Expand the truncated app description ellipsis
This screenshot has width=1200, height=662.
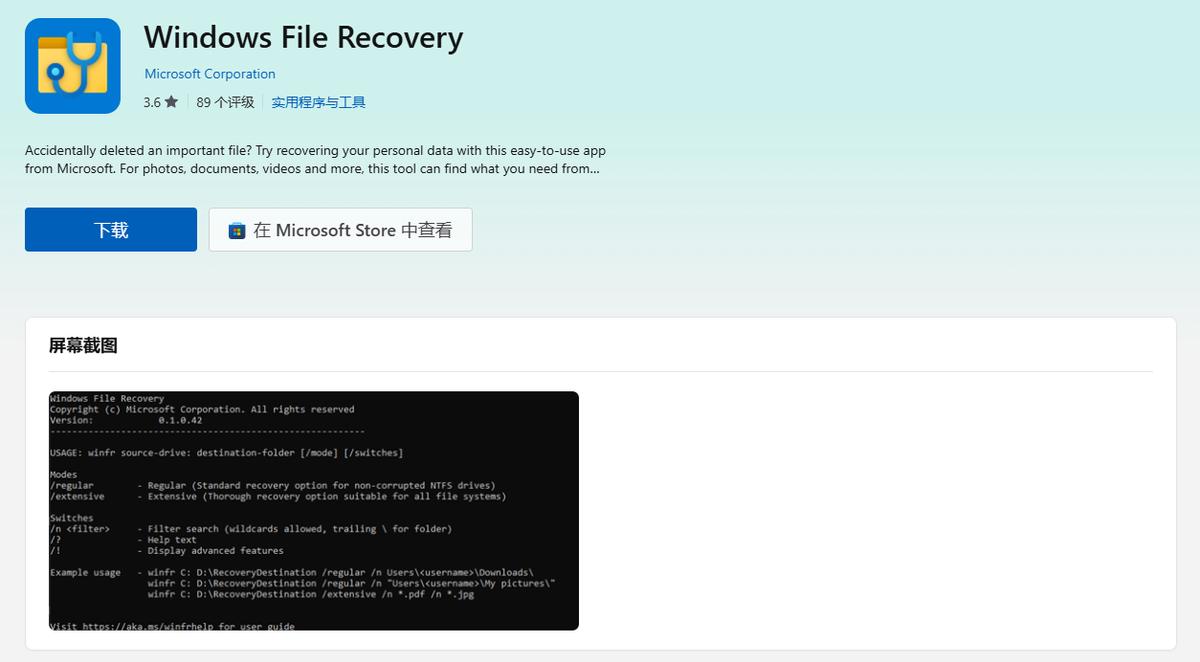point(594,169)
